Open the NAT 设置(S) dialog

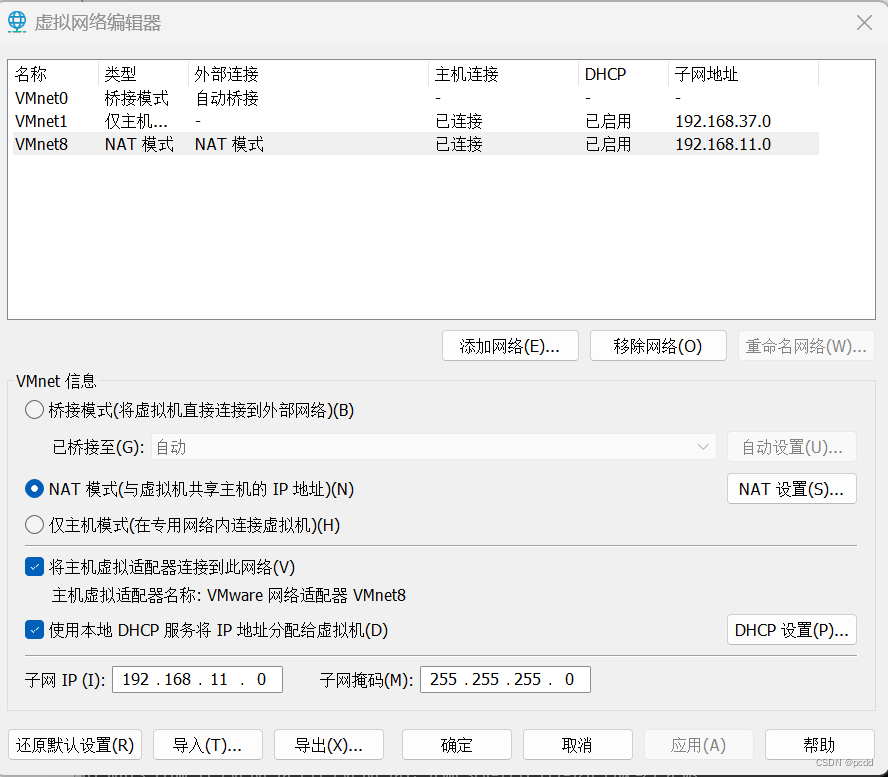point(791,489)
